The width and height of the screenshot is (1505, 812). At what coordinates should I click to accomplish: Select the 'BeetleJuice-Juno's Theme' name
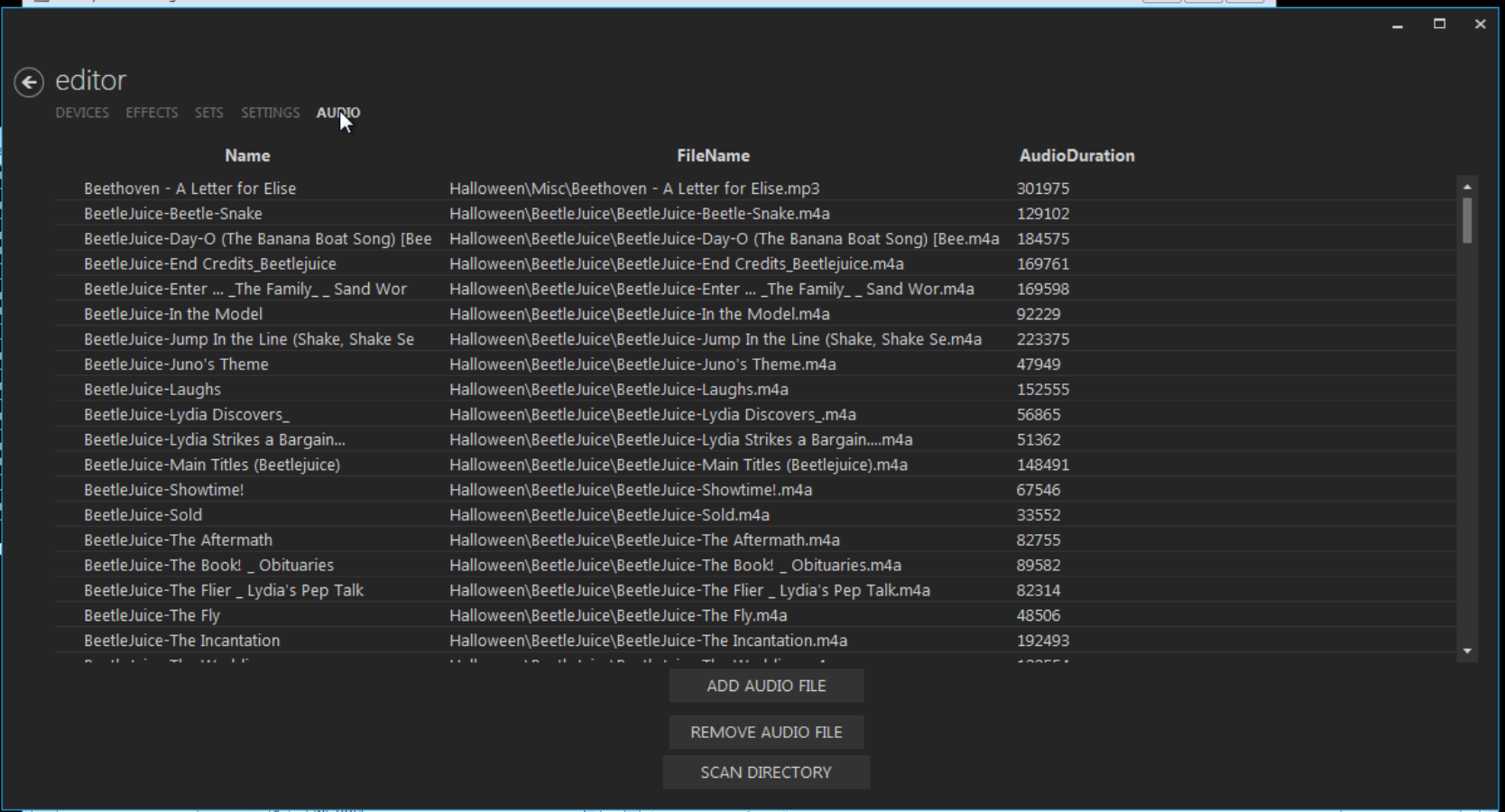176,364
